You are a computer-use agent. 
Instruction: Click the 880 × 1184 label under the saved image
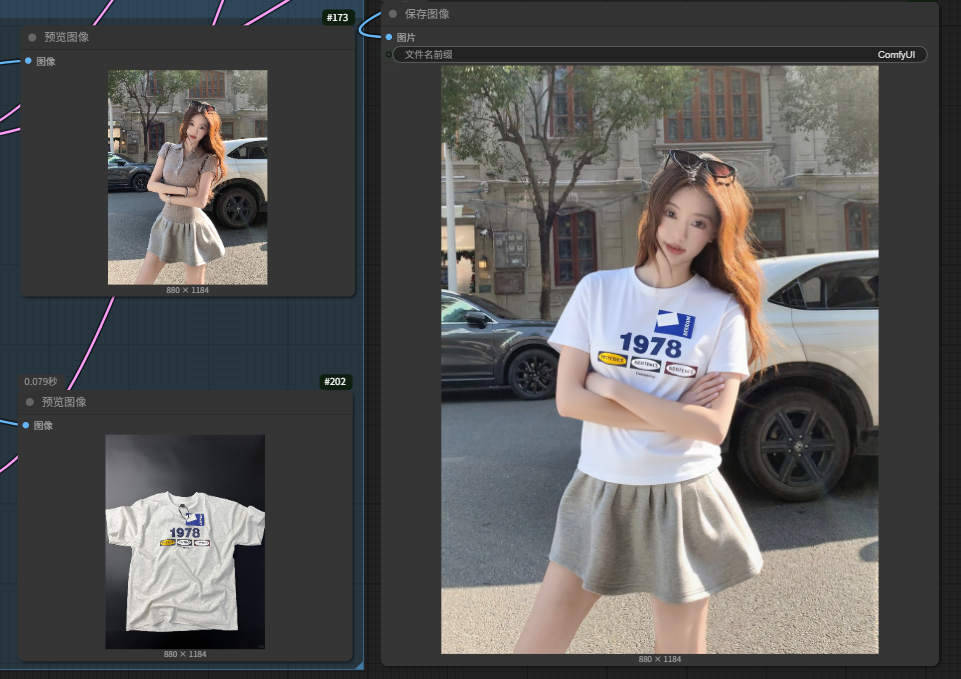pos(659,659)
